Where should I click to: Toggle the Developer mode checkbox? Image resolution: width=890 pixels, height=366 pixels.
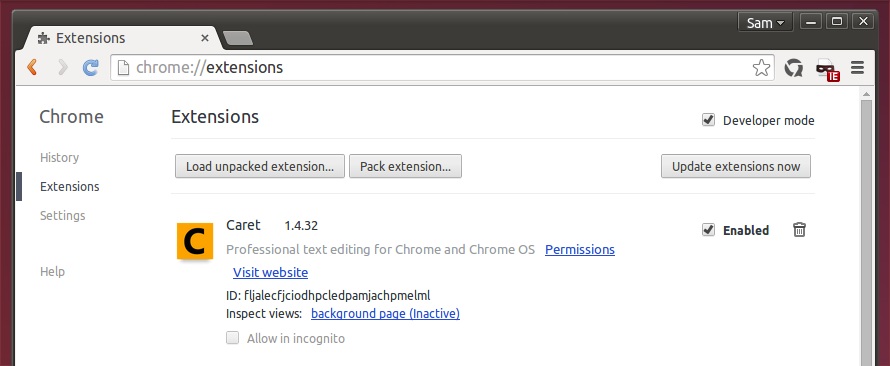click(708, 120)
